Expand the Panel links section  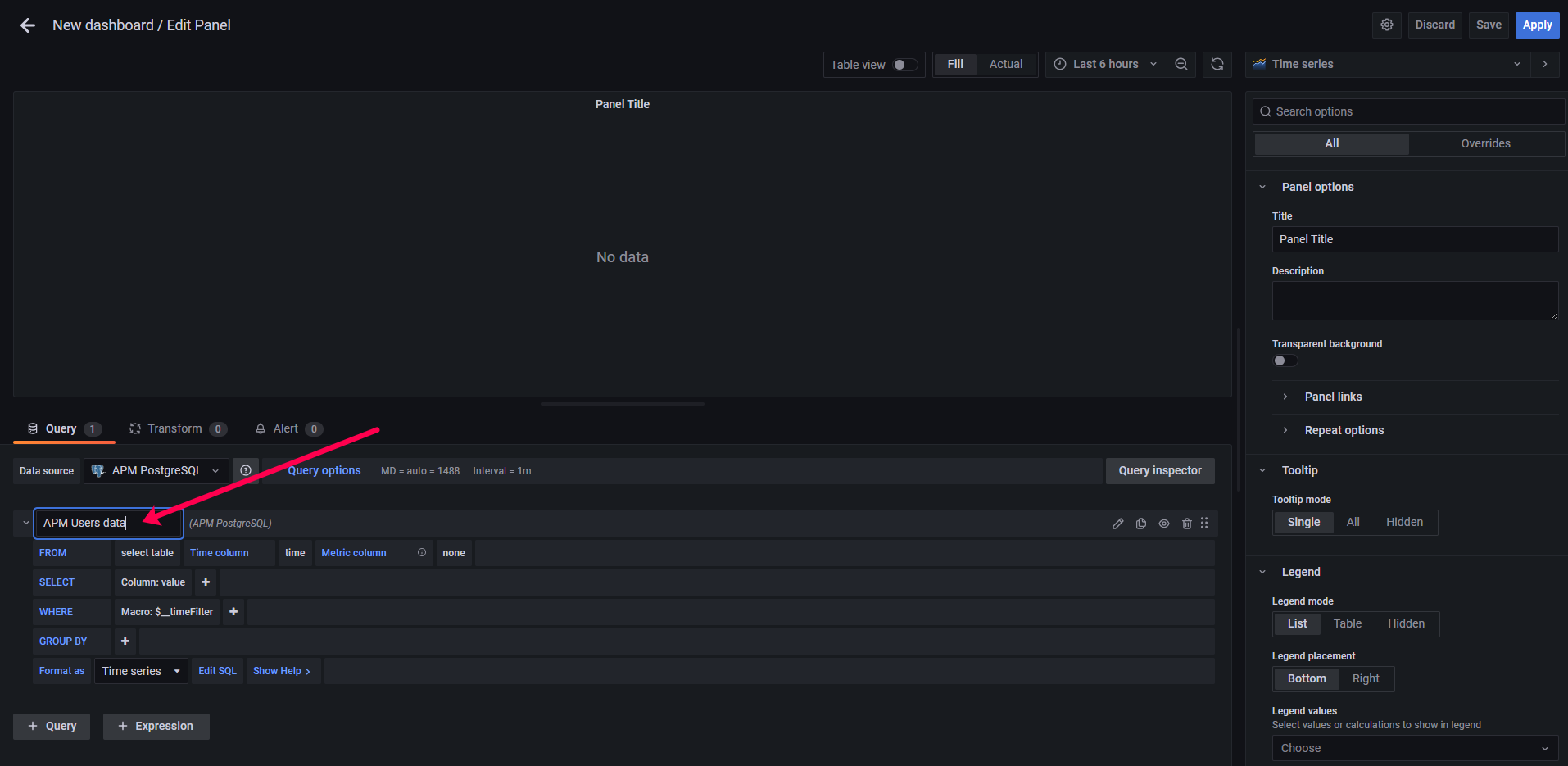tap(1333, 397)
